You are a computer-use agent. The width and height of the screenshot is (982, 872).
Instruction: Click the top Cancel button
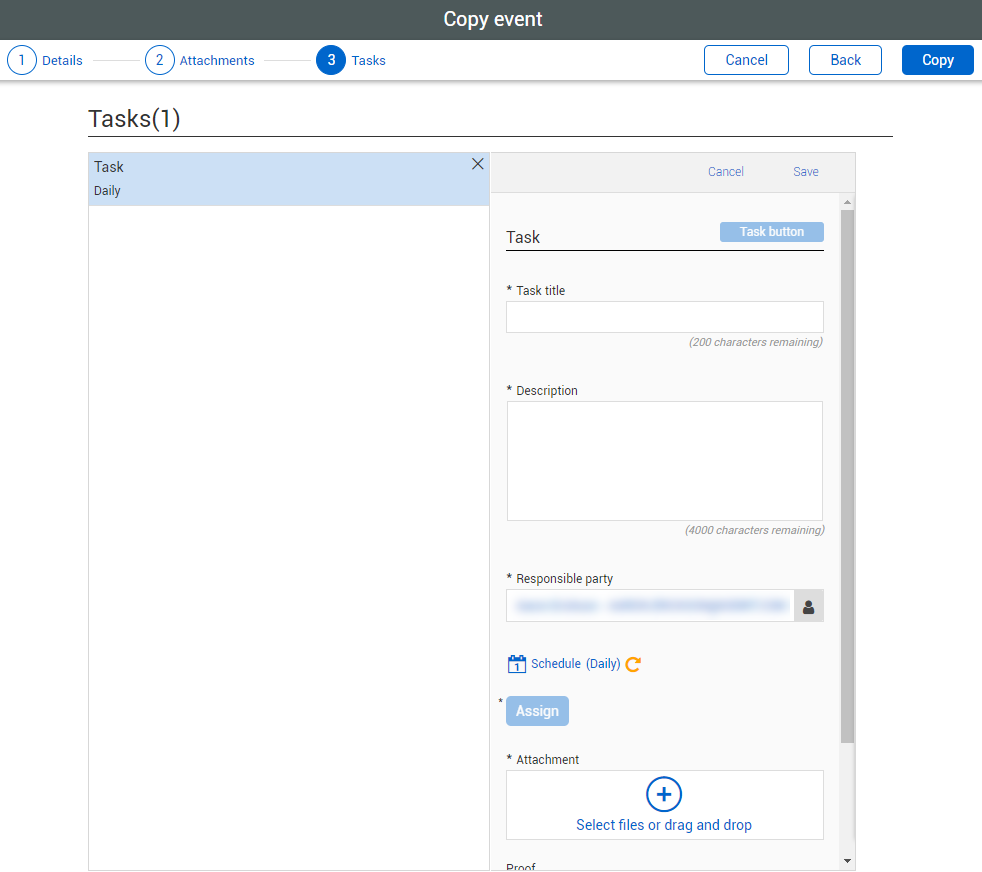pyautogui.click(x=746, y=60)
